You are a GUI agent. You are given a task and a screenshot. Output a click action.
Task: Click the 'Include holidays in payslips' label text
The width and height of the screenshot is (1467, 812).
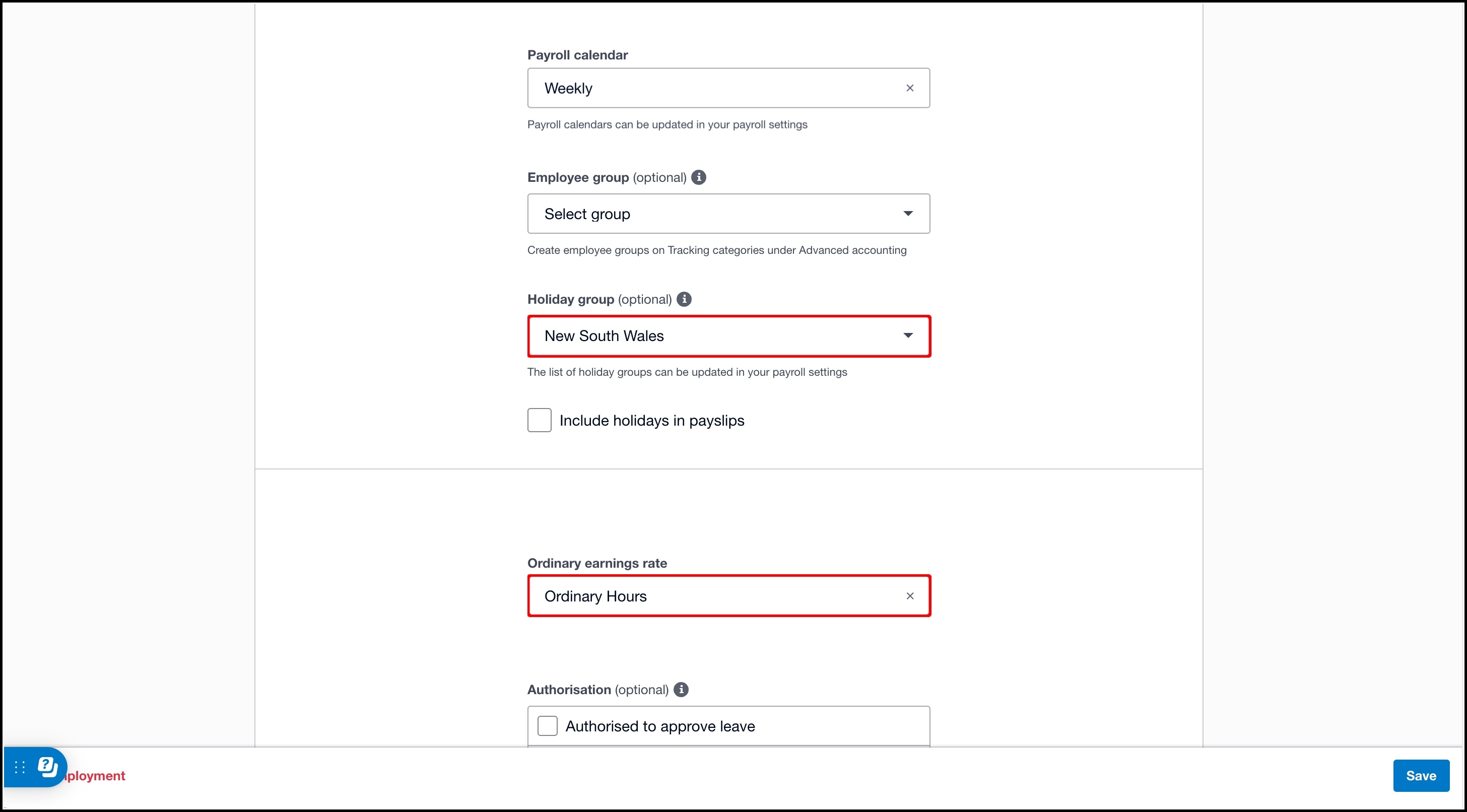coord(651,421)
